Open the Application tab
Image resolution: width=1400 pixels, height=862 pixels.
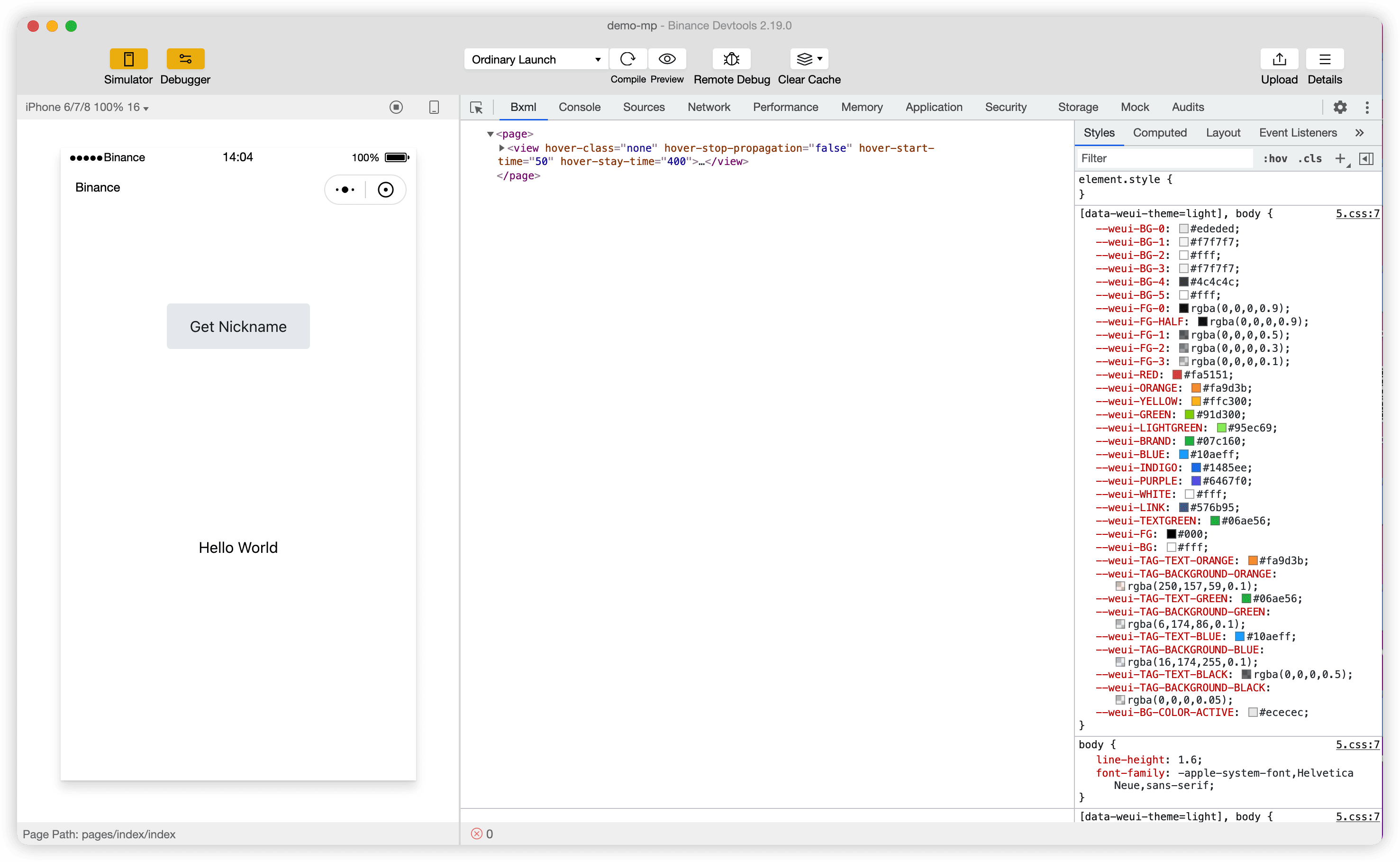[934, 107]
